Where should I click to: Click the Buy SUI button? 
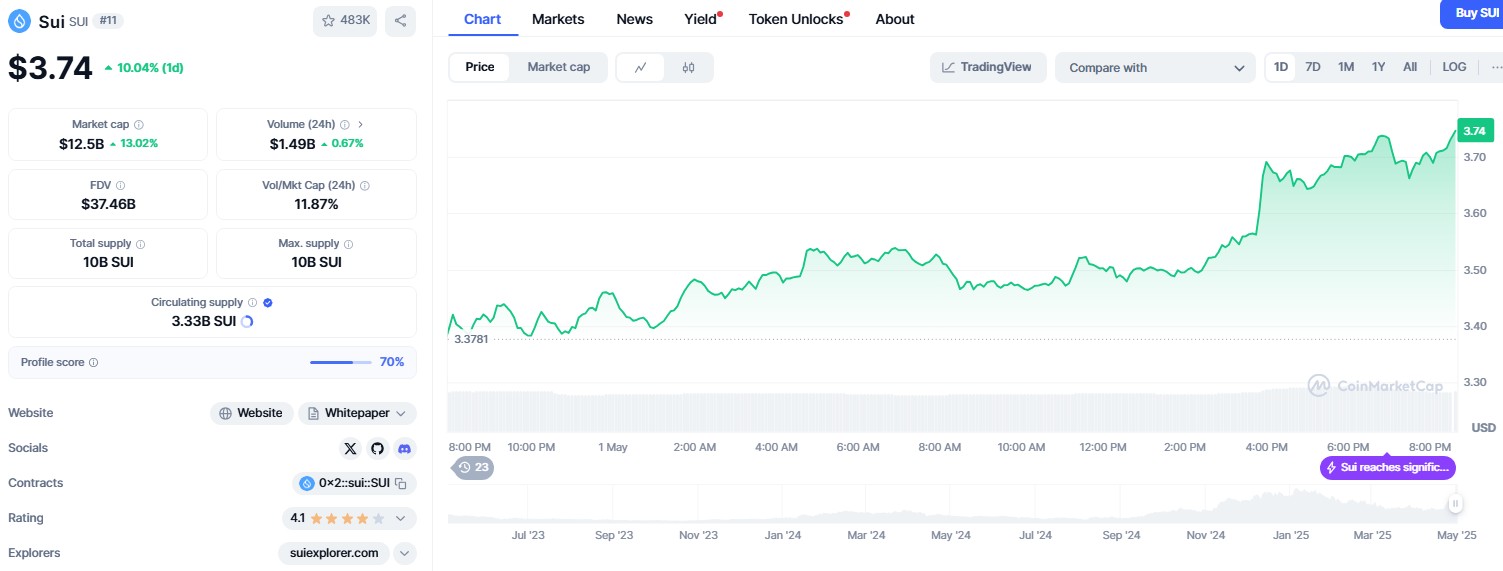tap(1472, 13)
